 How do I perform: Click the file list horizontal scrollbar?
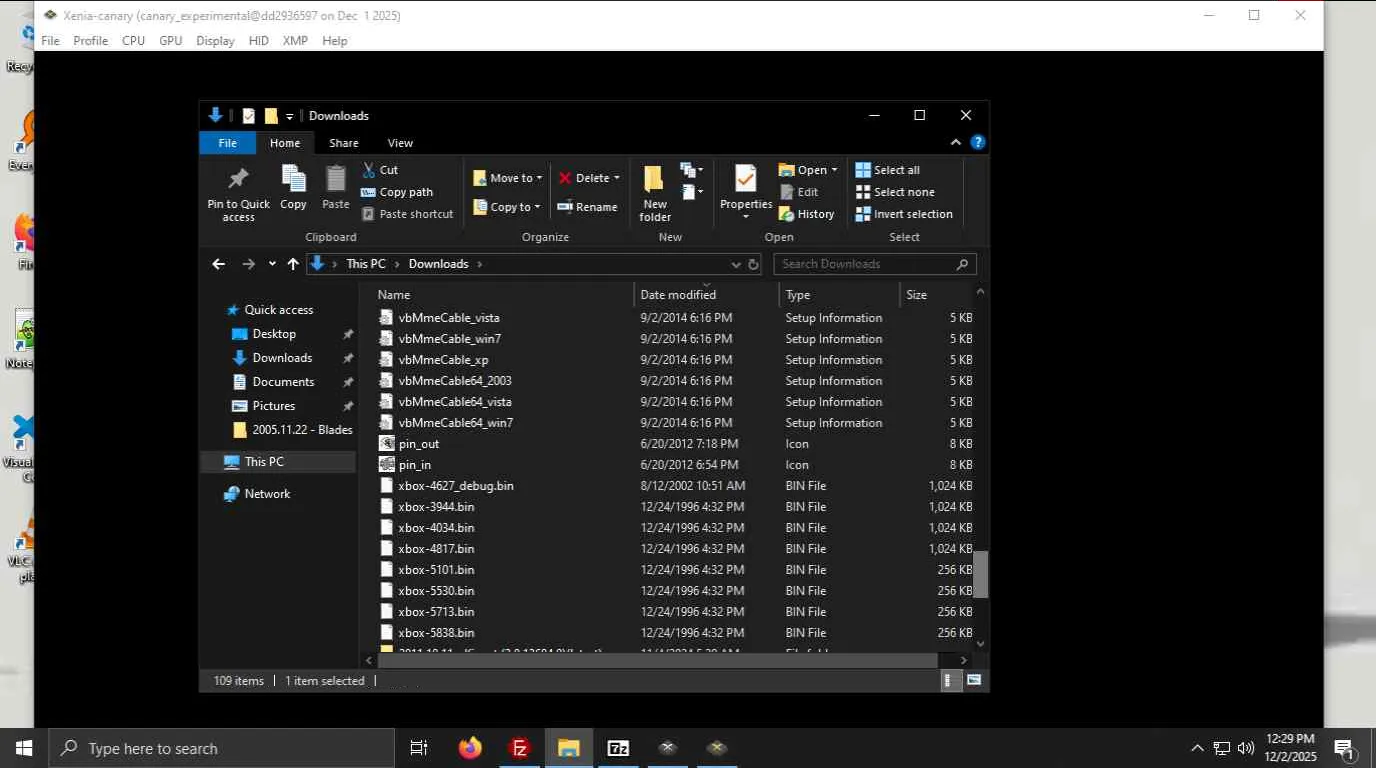tap(658, 660)
